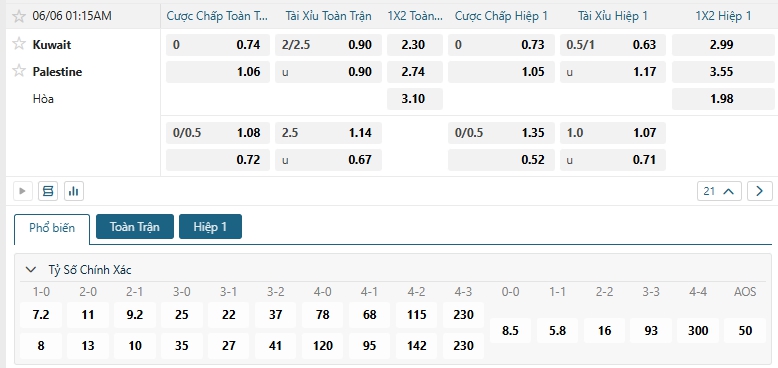Select full-match draw odds 3.10
The width and height of the screenshot is (778, 368).
413,99
